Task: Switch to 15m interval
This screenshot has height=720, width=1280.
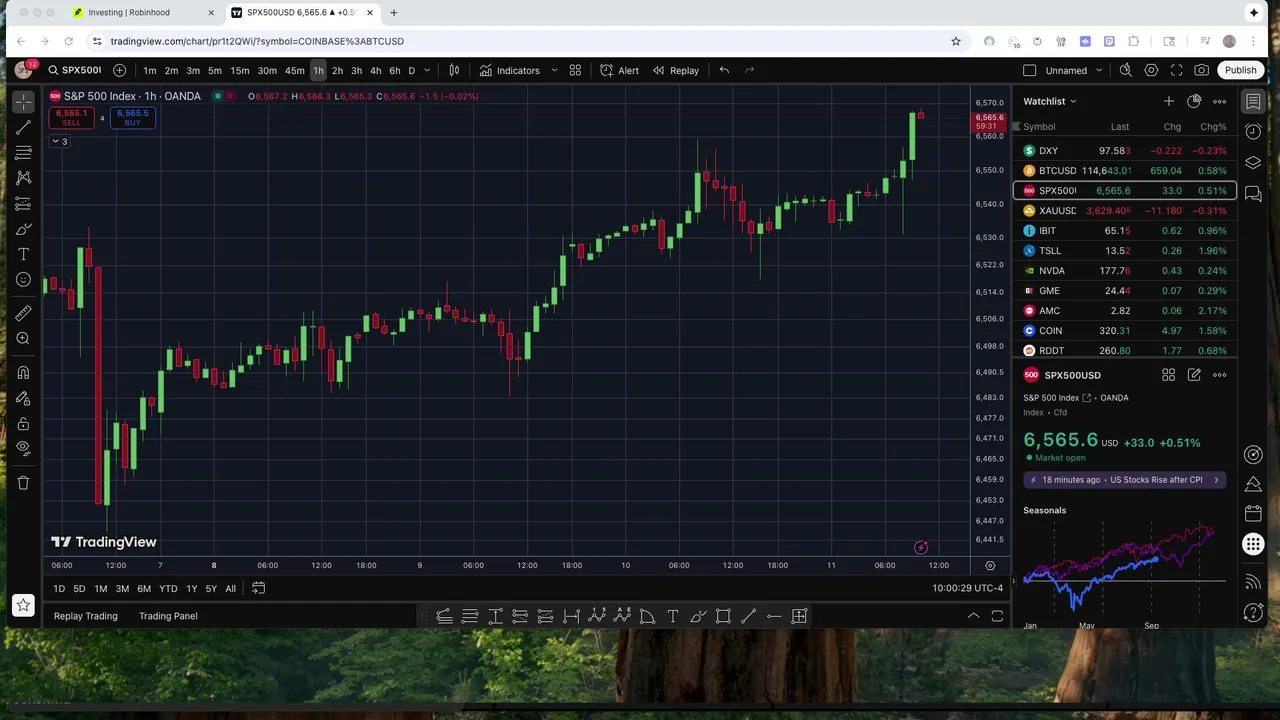Action: [x=240, y=70]
